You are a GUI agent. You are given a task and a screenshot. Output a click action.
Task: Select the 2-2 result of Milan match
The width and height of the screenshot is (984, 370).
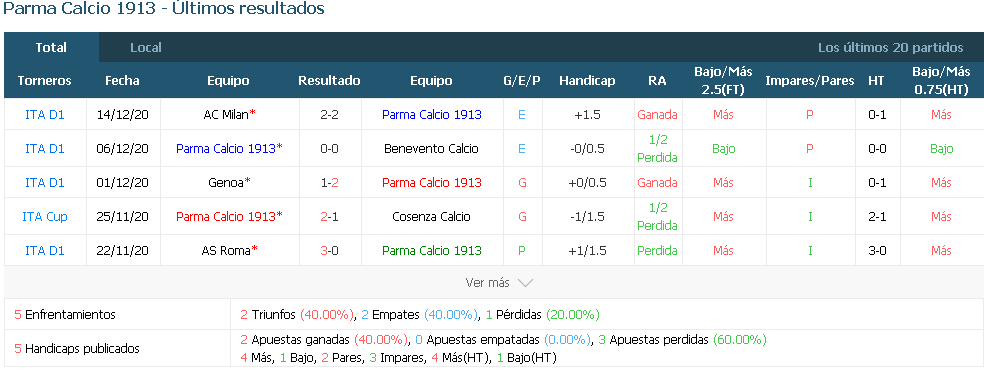pyautogui.click(x=329, y=115)
